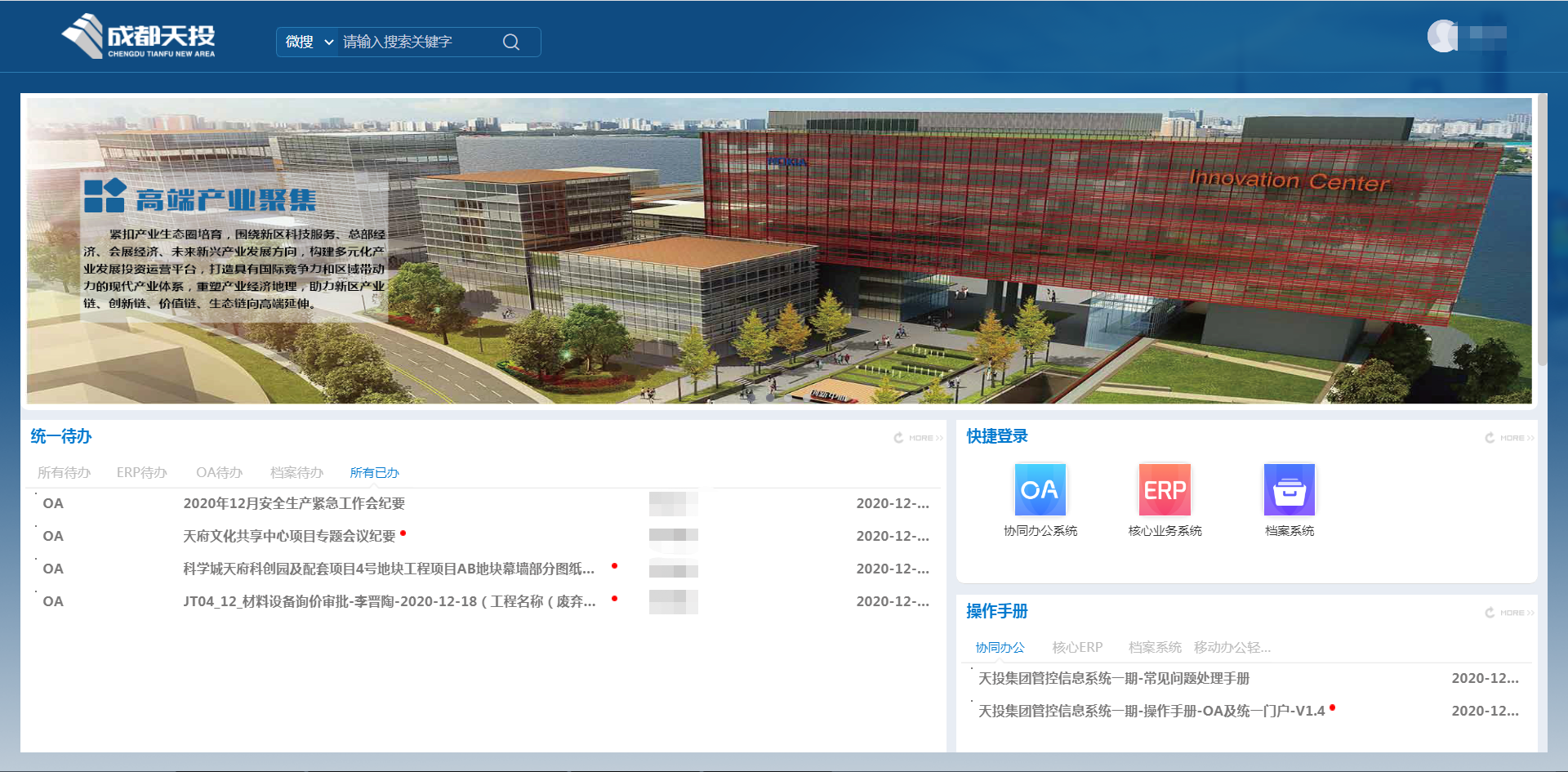Open 科学城天府科创园 project item
Image resolution: width=1568 pixels, height=772 pixels.
pyautogui.click(x=389, y=569)
